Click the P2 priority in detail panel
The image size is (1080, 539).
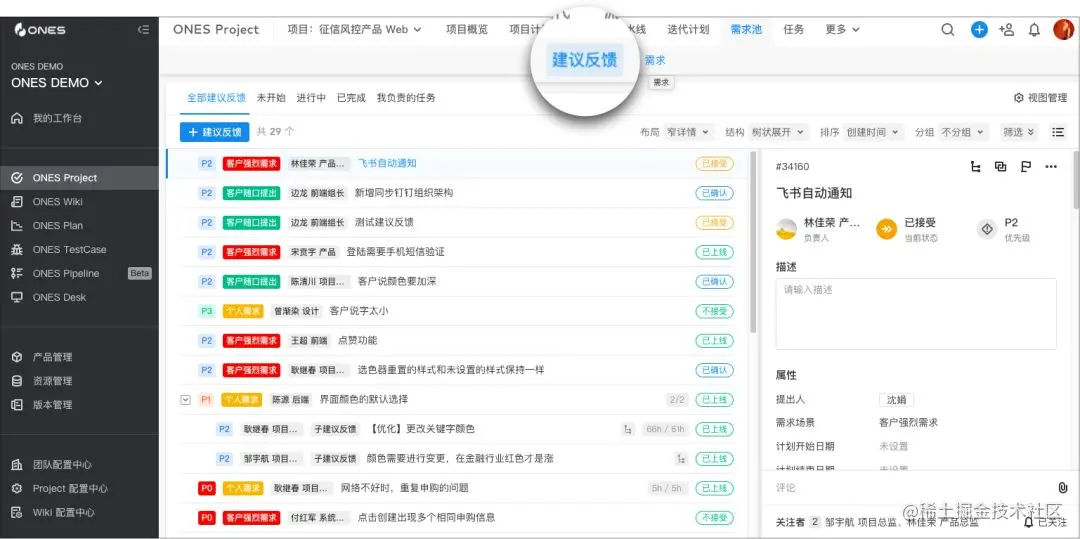tap(1004, 229)
